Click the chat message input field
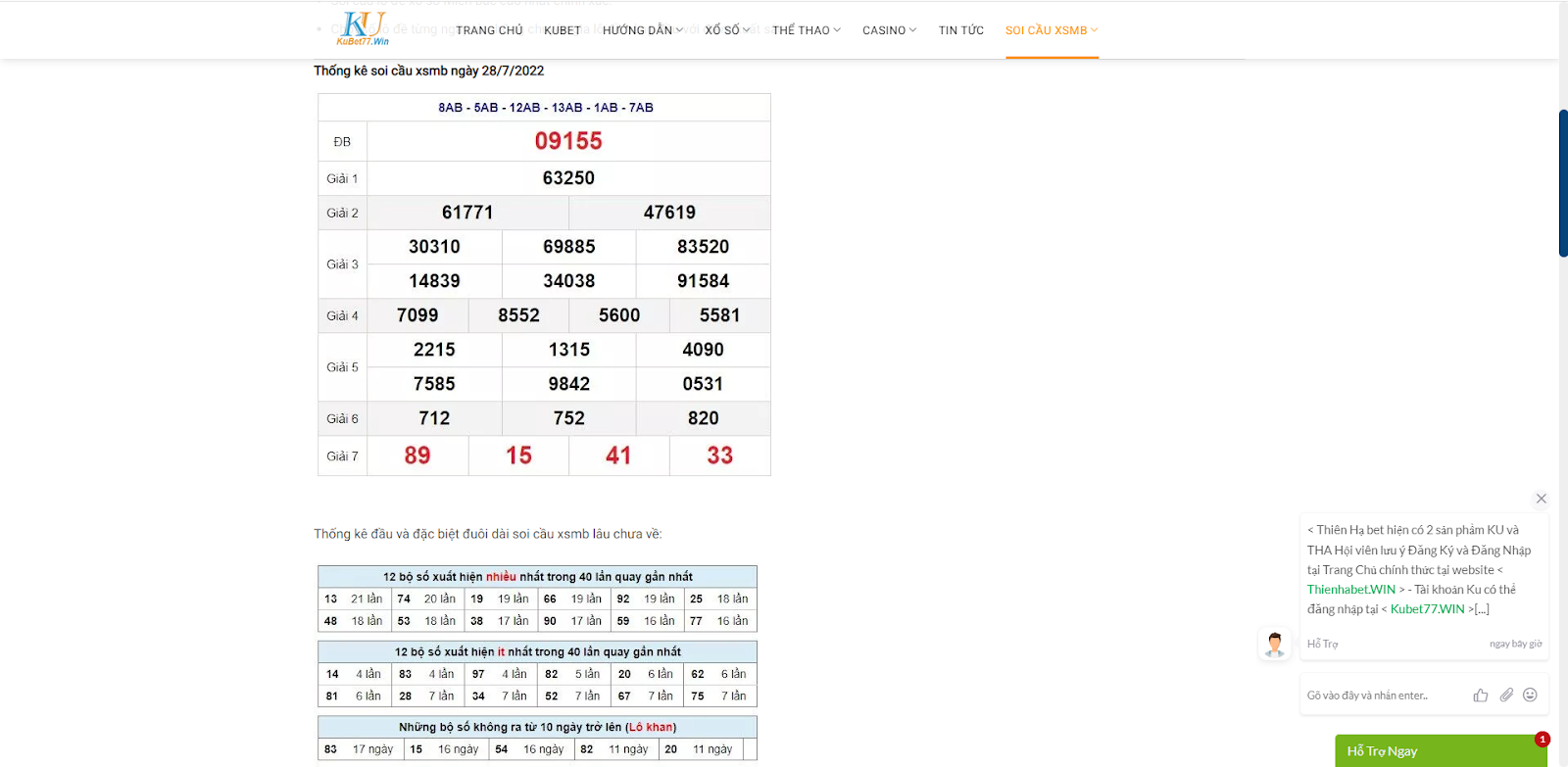Viewport: 1568px width, 767px height. (1384, 695)
